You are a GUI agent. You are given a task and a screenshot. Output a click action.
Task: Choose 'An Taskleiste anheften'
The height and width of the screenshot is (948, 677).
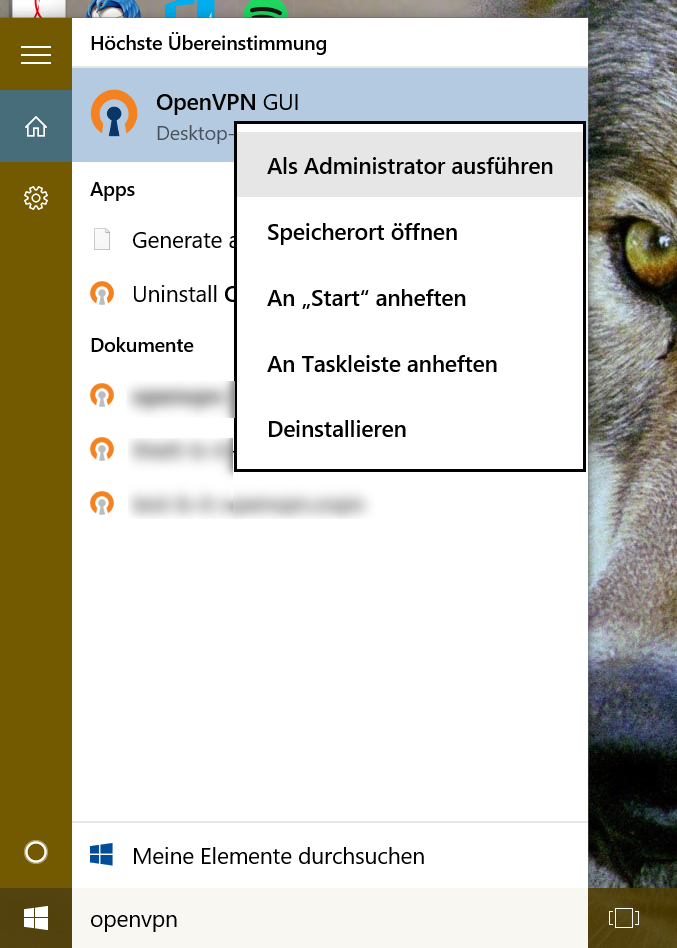[382, 364]
